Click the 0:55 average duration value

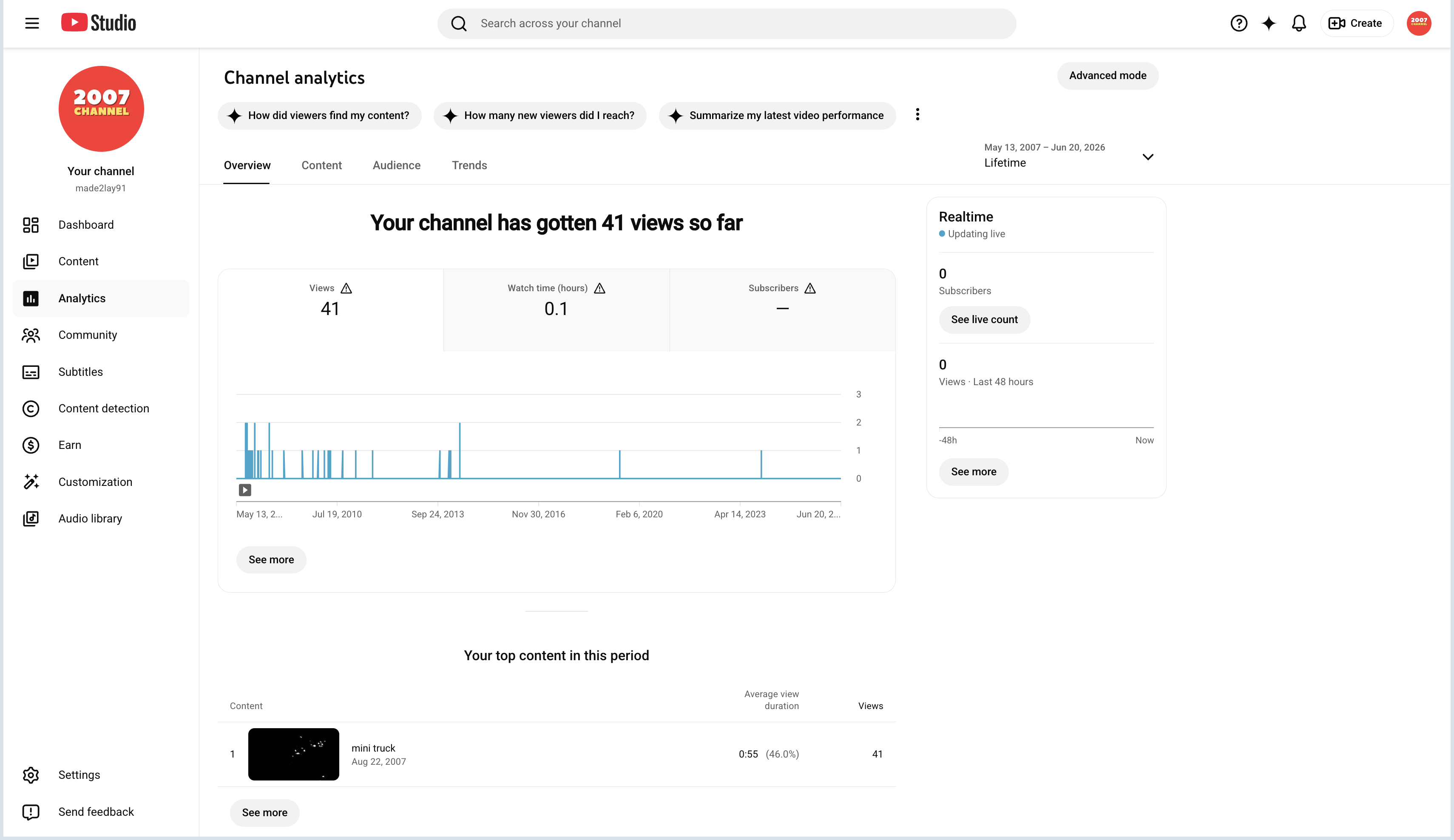click(x=748, y=754)
